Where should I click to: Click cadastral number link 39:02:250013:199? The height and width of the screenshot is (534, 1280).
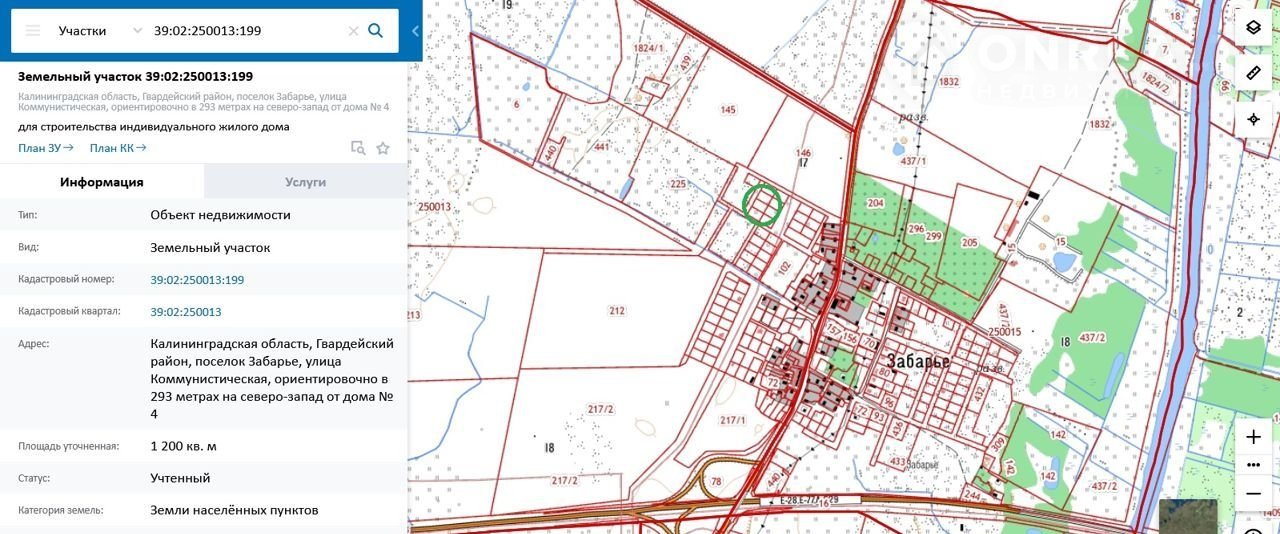click(197, 280)
